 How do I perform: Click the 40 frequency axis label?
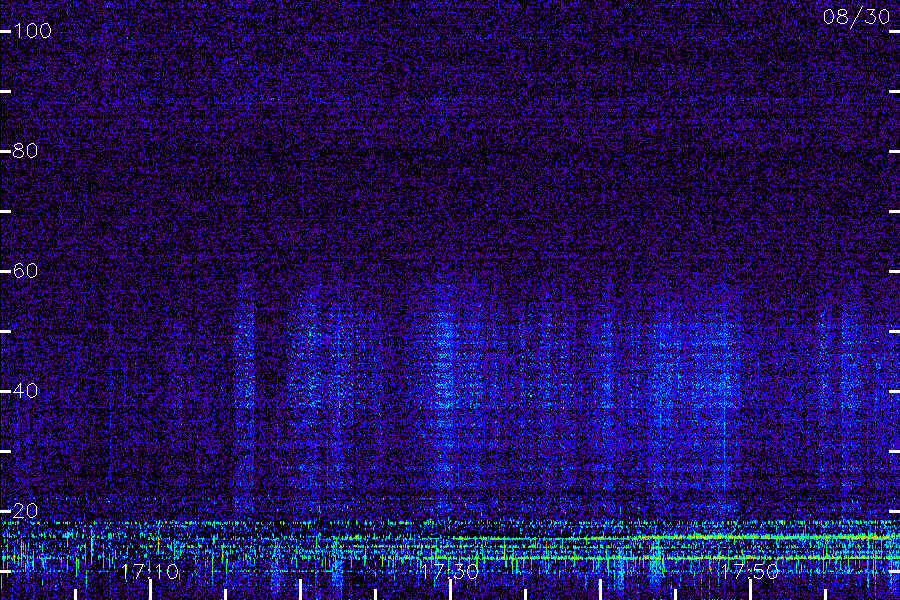click(25, 390)
